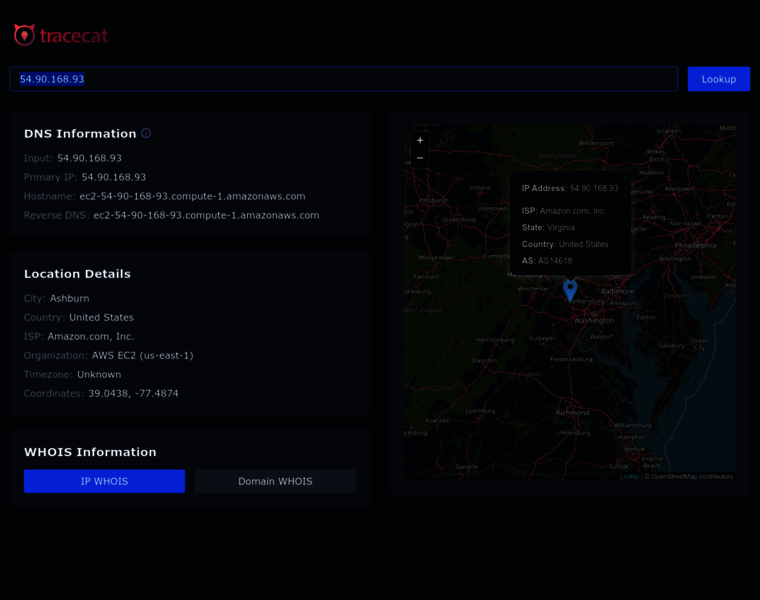Click the Hostname value under DNS Information
The width and height of the screenshot is (760, 600).
(192, 196)
